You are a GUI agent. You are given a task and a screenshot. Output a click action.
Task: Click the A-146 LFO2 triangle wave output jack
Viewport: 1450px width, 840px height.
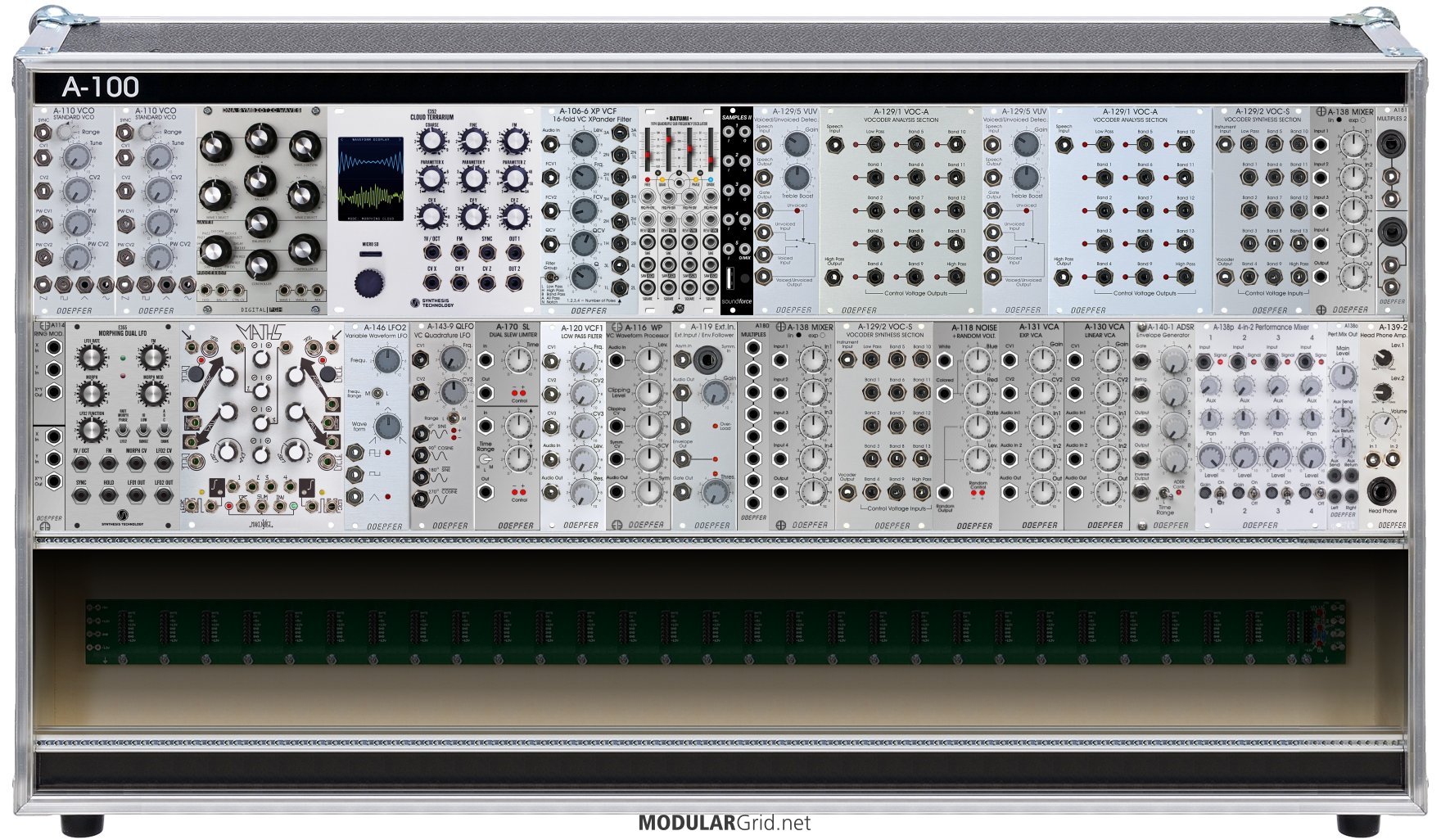tap(355, 495)
